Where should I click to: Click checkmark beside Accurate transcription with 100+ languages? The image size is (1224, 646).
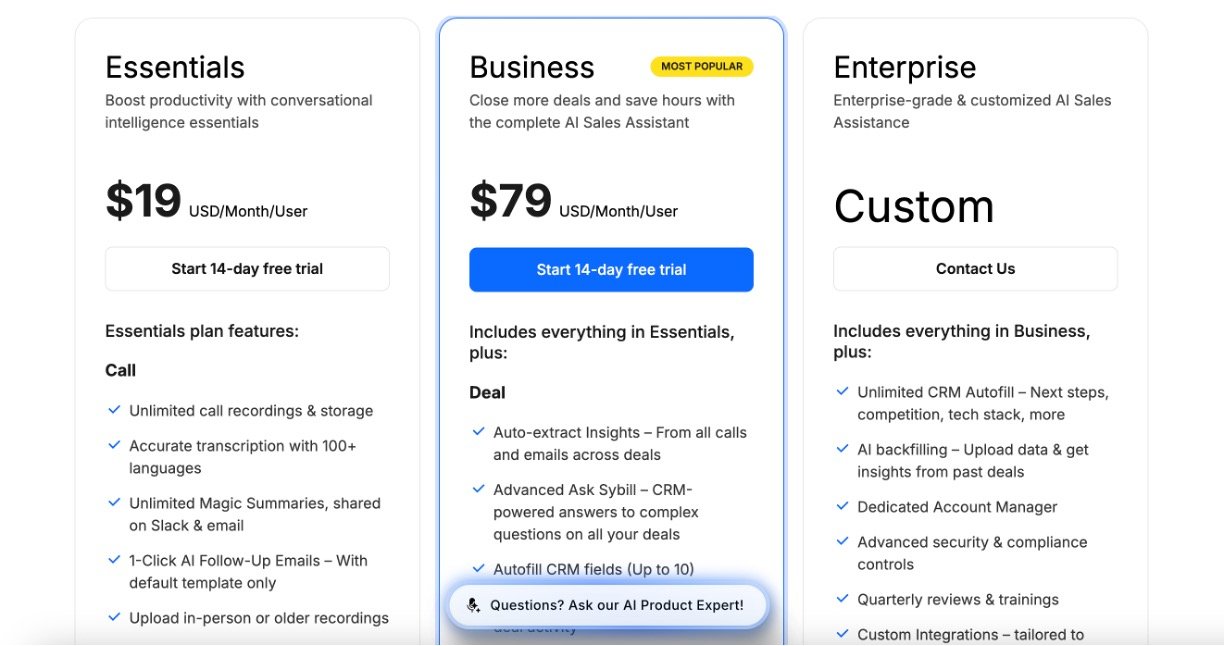click(x=114, y=446)
